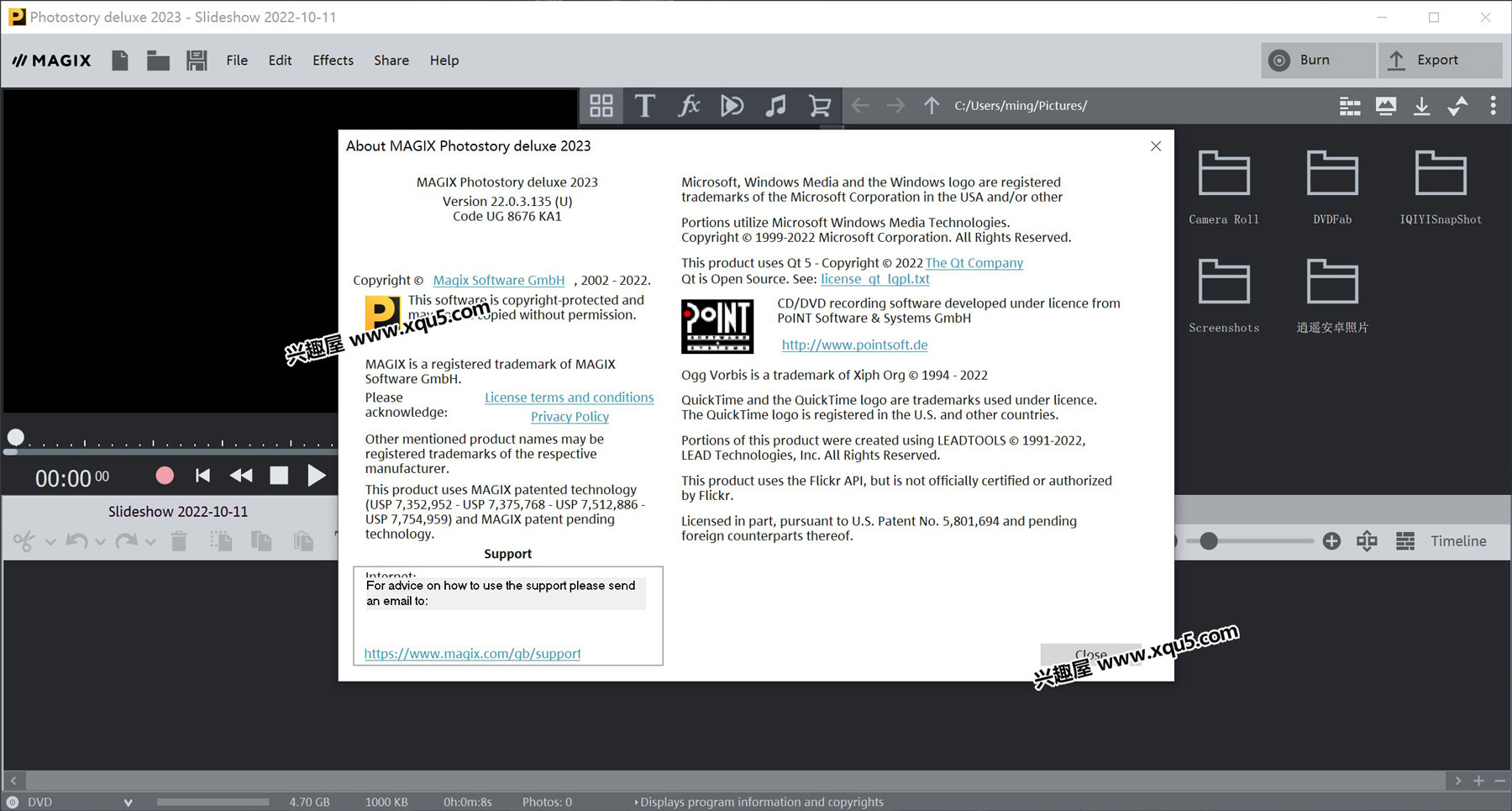Open magix.com/gb/support link
The width and height of the screenshot is (1512, 811).
click(x=472, y=654)
